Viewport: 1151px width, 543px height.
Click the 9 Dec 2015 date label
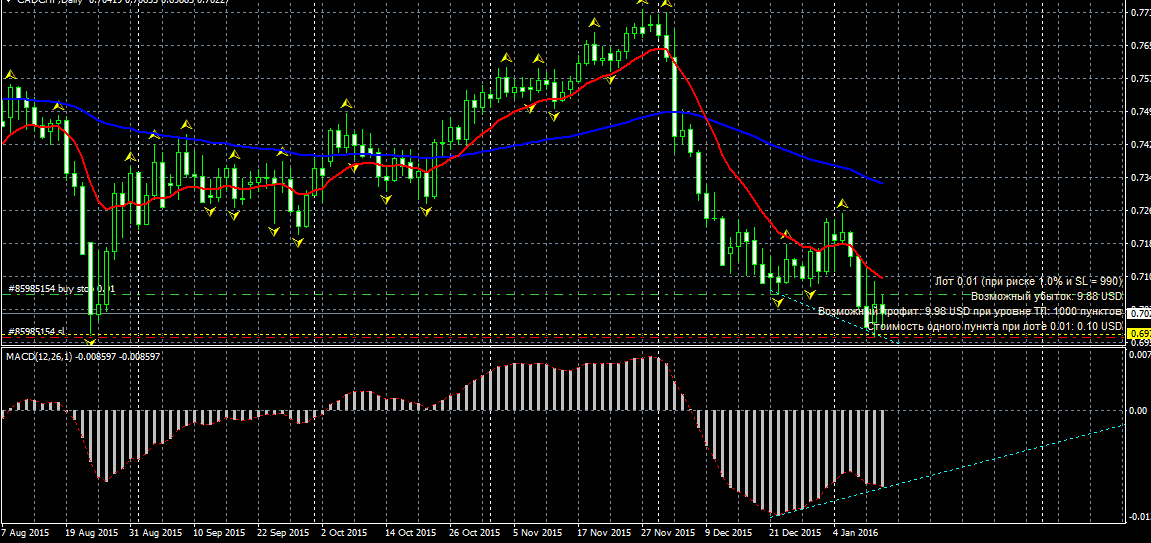tap(729, 532)
